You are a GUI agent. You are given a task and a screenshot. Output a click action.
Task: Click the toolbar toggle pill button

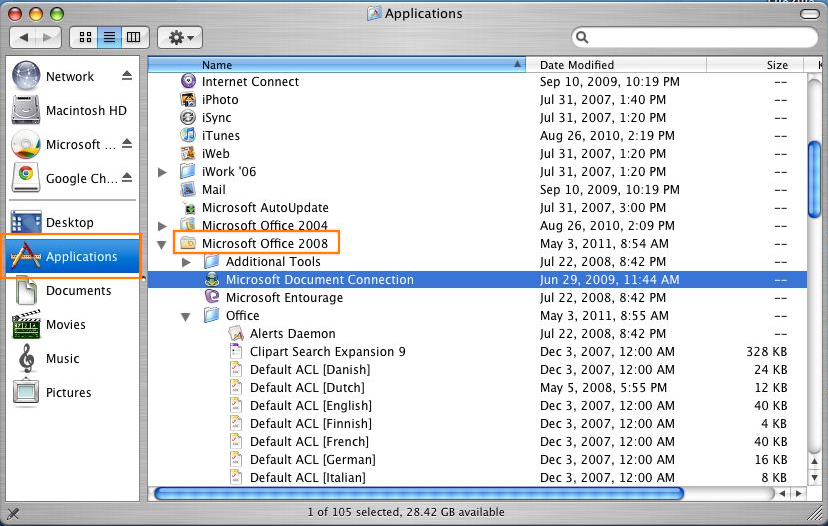click(x=810, y=14)
